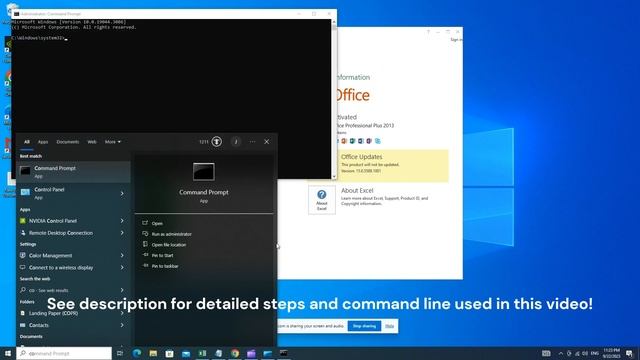The width and height of the screenshot is (640, 360).
Task: Choose Run as administrator
Action: 171,234
